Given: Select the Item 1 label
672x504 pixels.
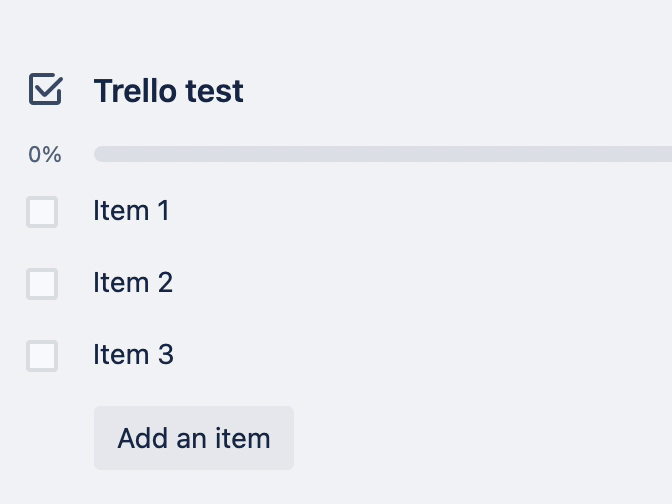Looking at the screenshot, I should [x=131, y=210].
